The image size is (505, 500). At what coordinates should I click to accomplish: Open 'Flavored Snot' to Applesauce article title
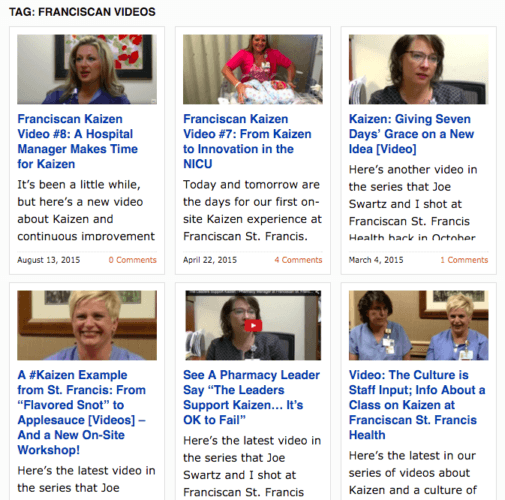(82, 412)
